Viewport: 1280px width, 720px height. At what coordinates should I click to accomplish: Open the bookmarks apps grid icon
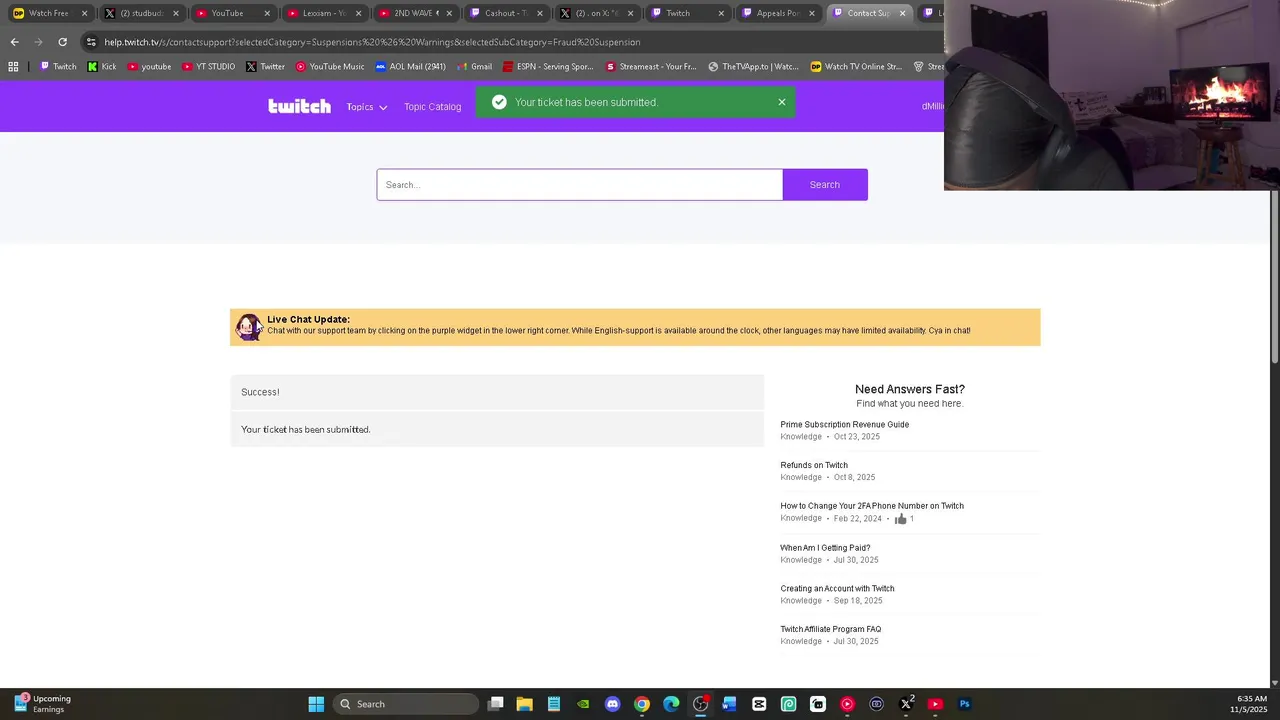pyautogui.click(x=13, y=67)
